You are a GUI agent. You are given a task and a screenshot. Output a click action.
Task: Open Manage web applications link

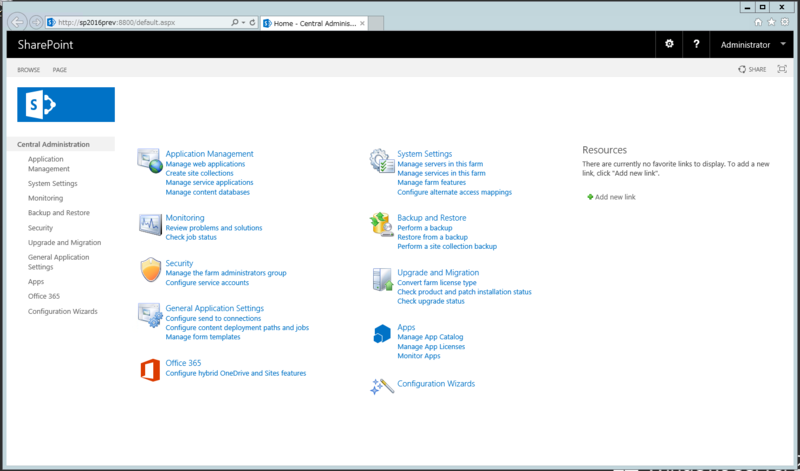pyautogui.click(x=205, y=164)
